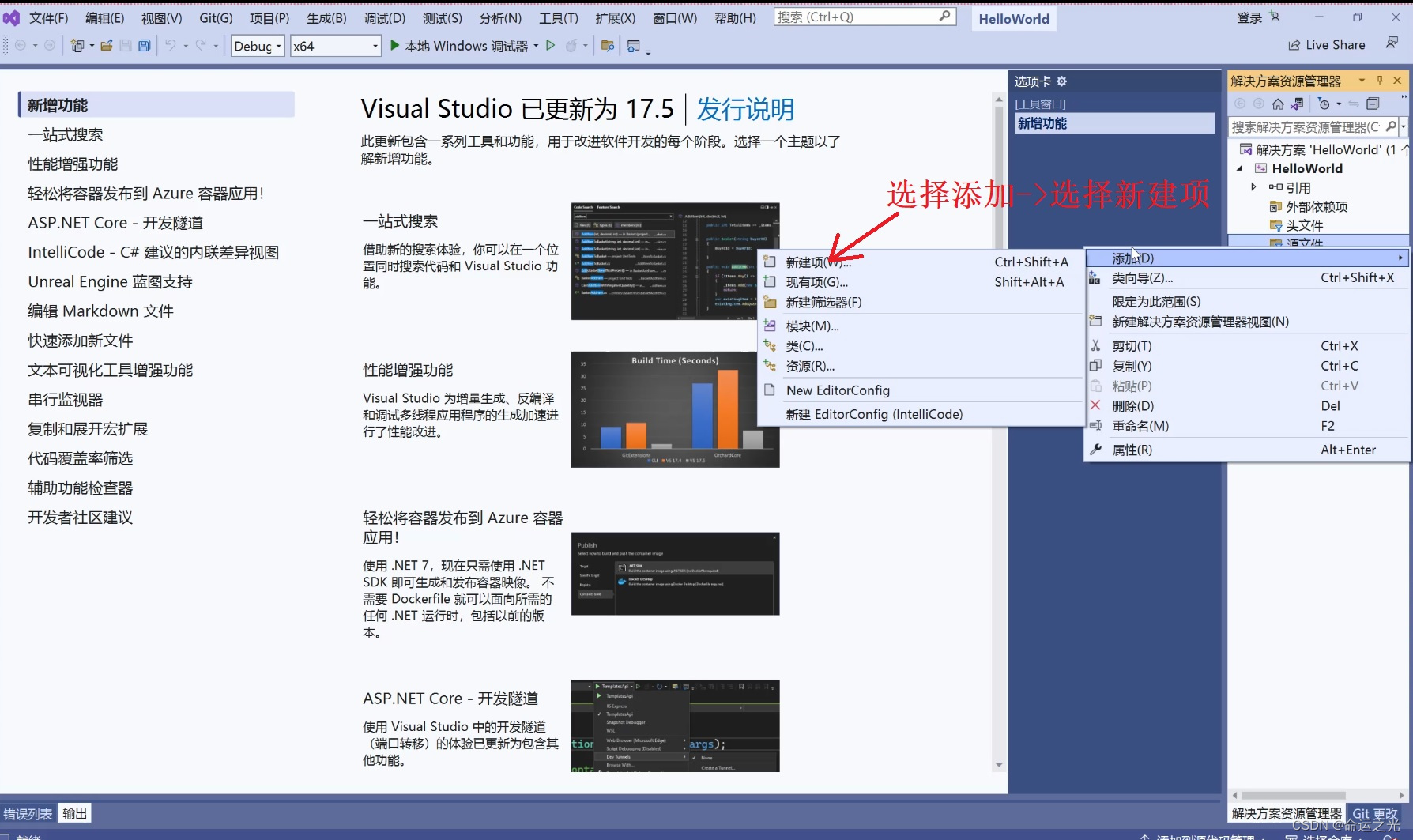Click the Live Share icon

(1294, 45)
